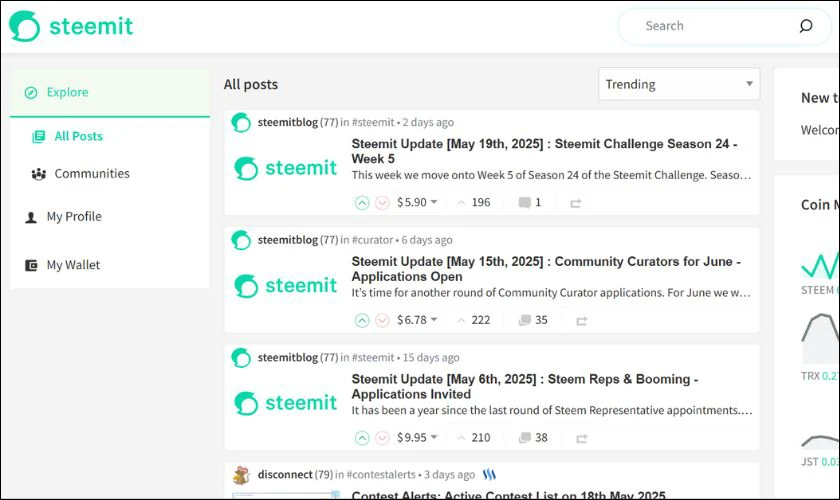
Task: Downvote the Steemit Challenge Season 24 post
Action: point(382,203)
